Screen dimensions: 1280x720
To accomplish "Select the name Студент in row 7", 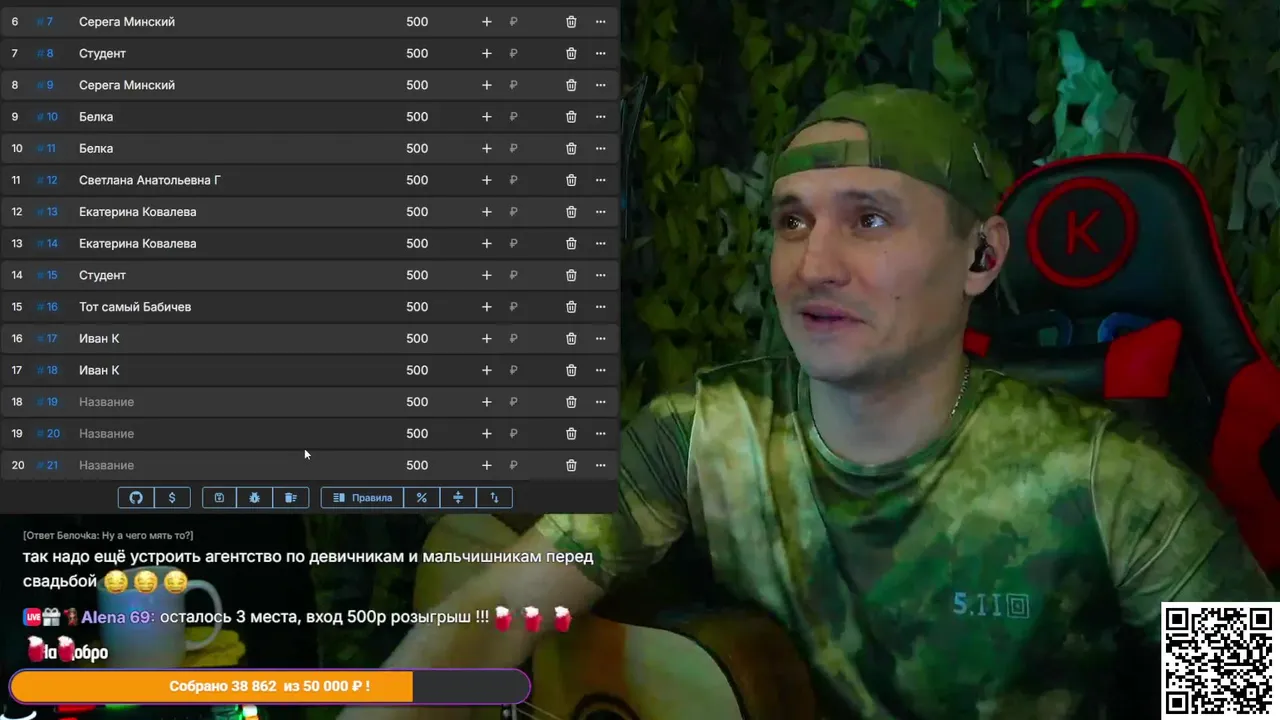I will (102, 53).
